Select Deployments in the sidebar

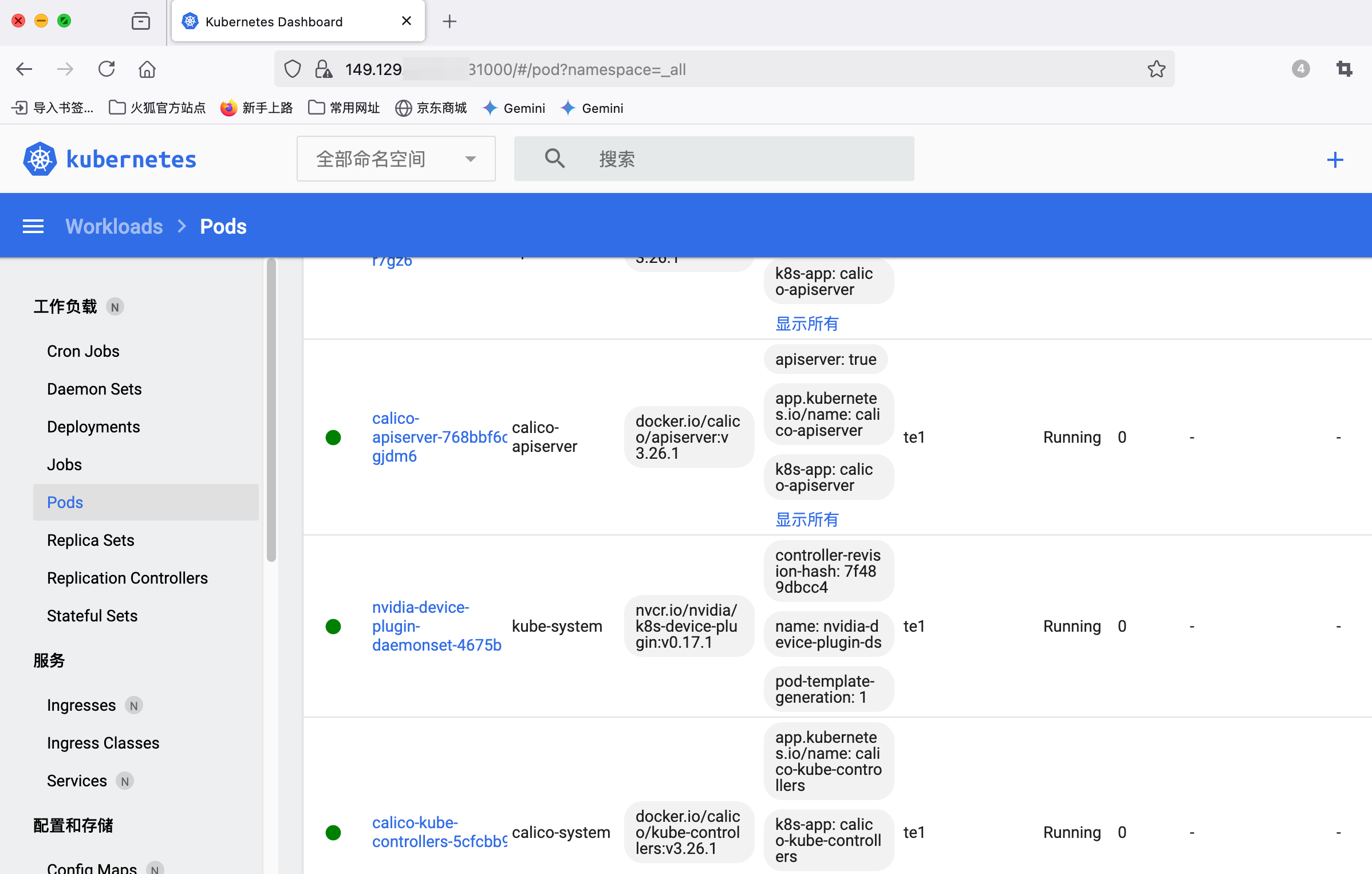(93, 427)
